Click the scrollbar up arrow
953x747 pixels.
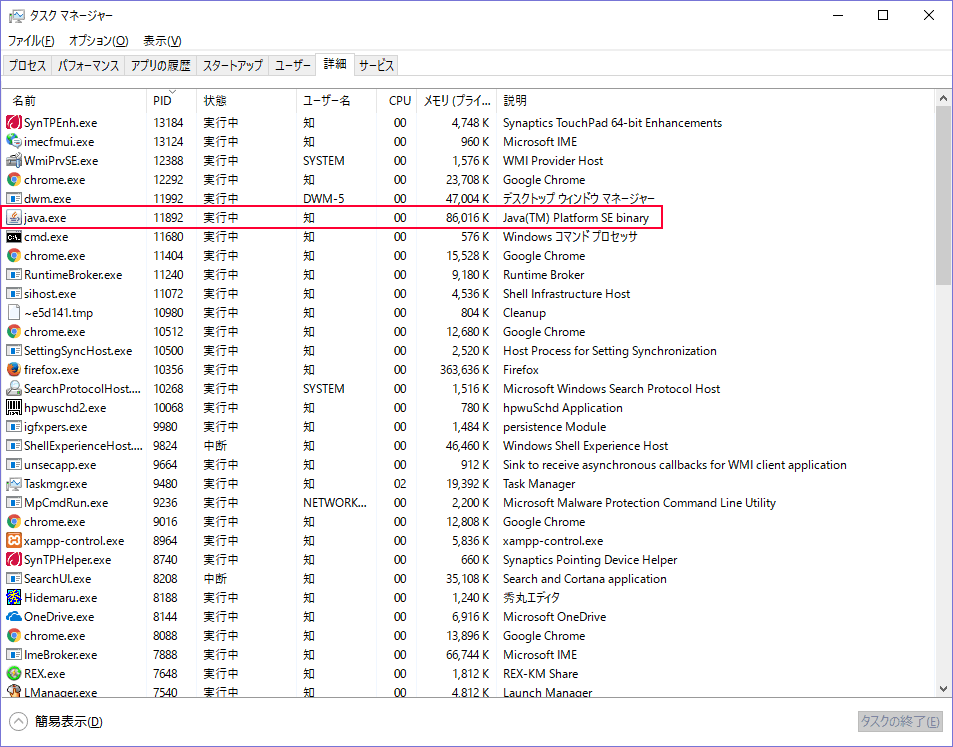coord(943,98)
